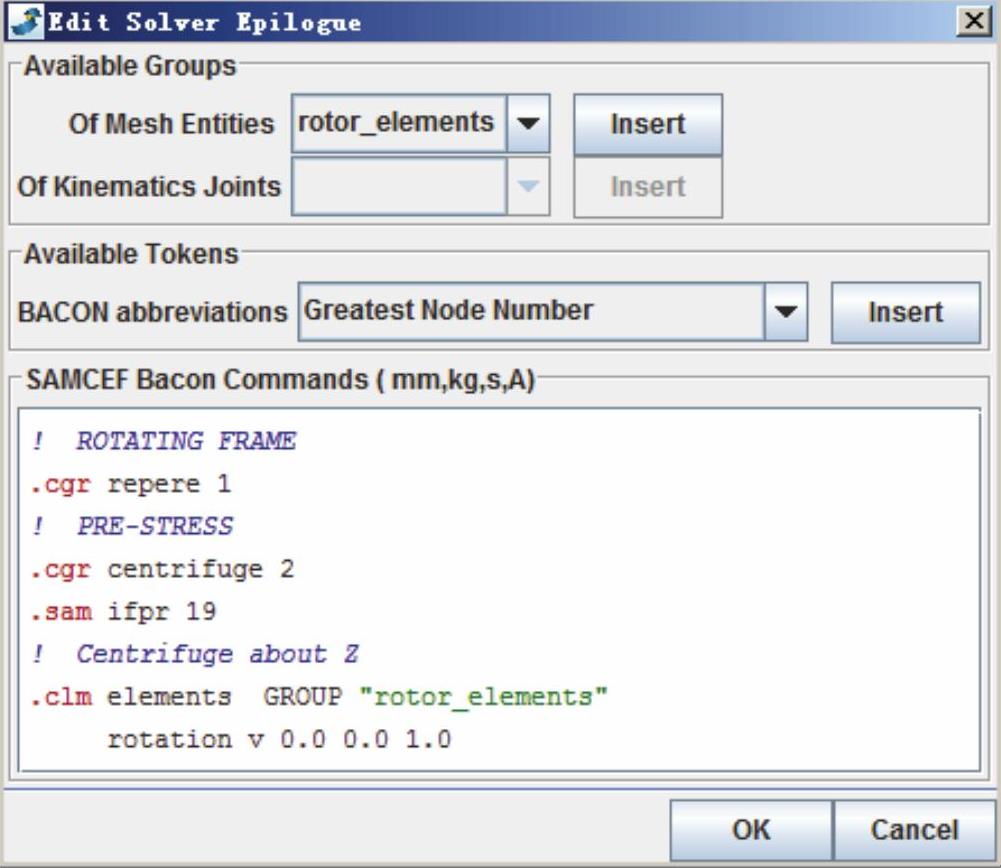Open the Mesh Entities dropdown arrow

tap(529, 124)
